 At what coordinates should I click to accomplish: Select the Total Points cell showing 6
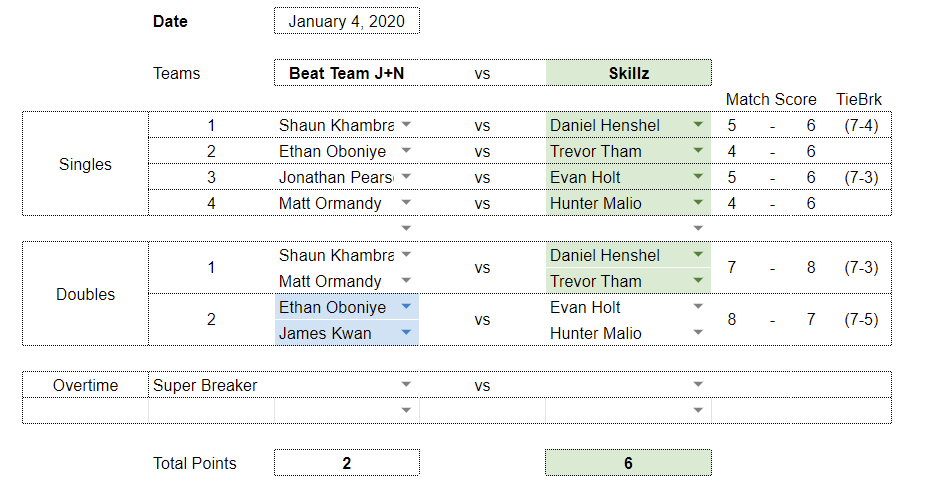628,463
